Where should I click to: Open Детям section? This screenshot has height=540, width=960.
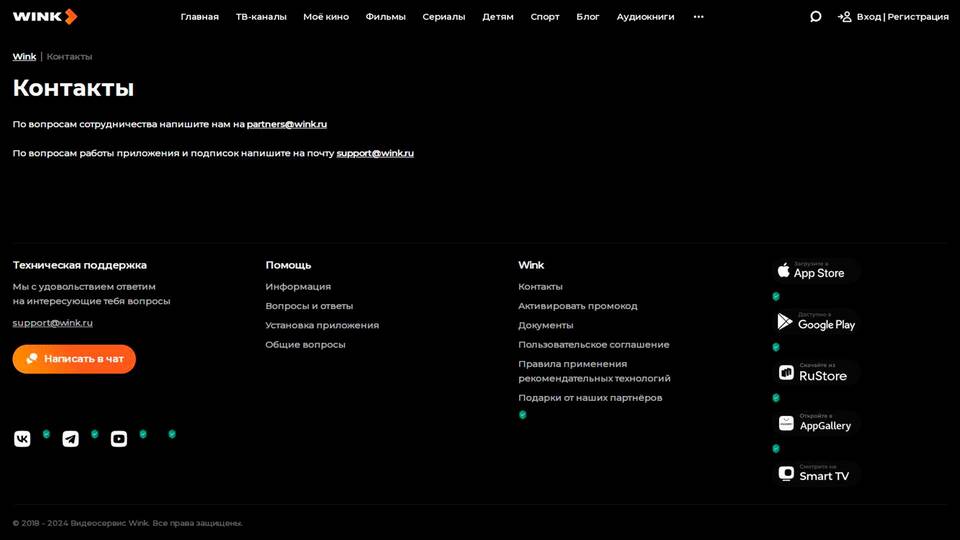498,17
